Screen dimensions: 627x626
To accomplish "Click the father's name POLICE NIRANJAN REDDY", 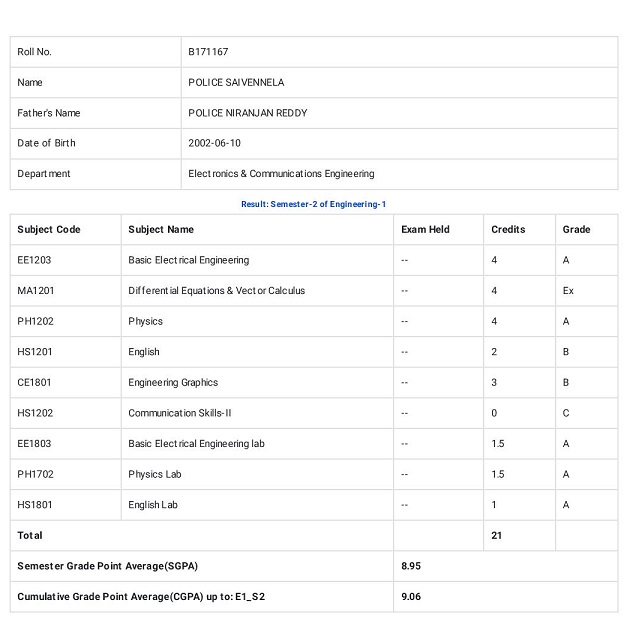I will [248, 113].
